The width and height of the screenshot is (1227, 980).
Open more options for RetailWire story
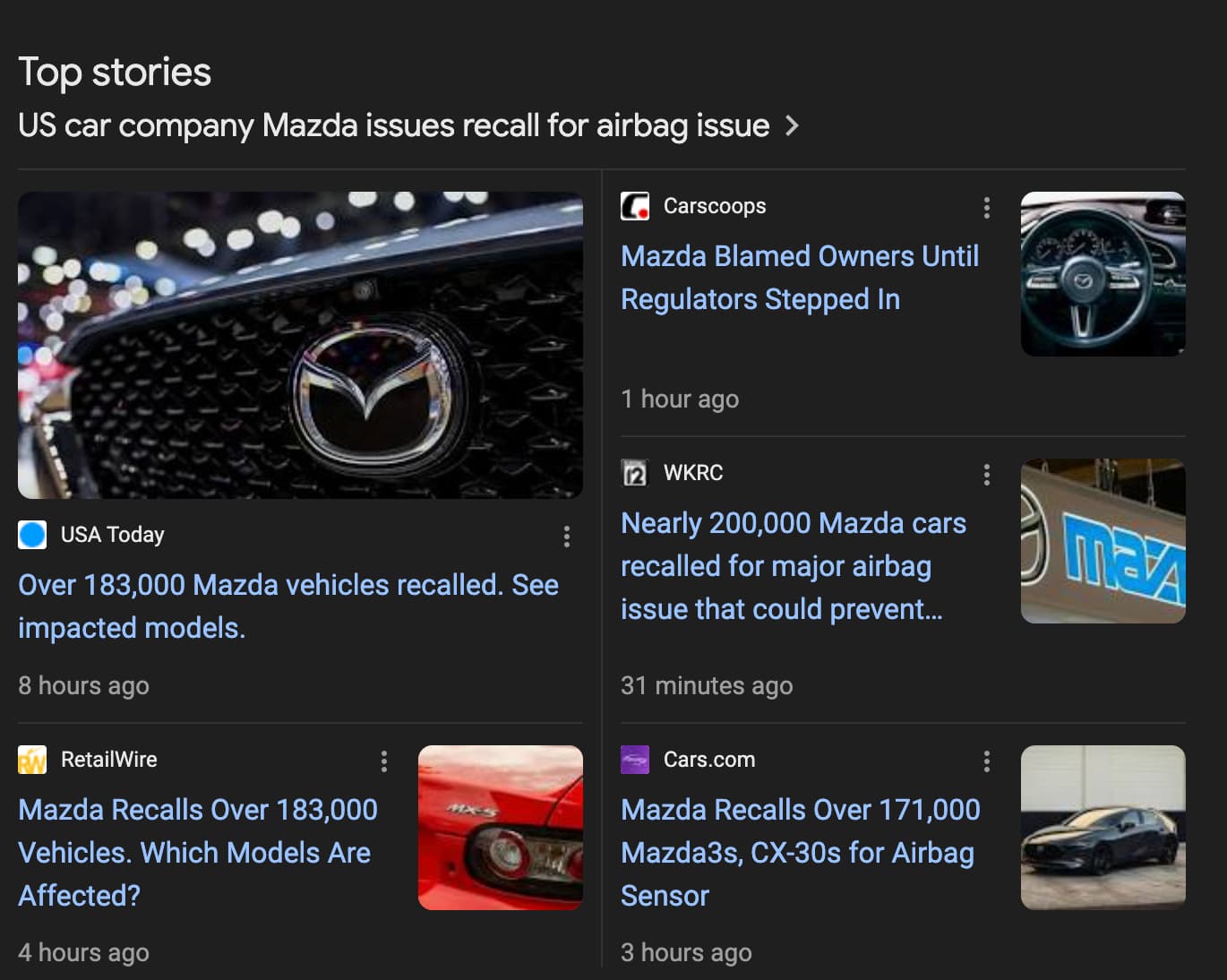coord(384,761)
